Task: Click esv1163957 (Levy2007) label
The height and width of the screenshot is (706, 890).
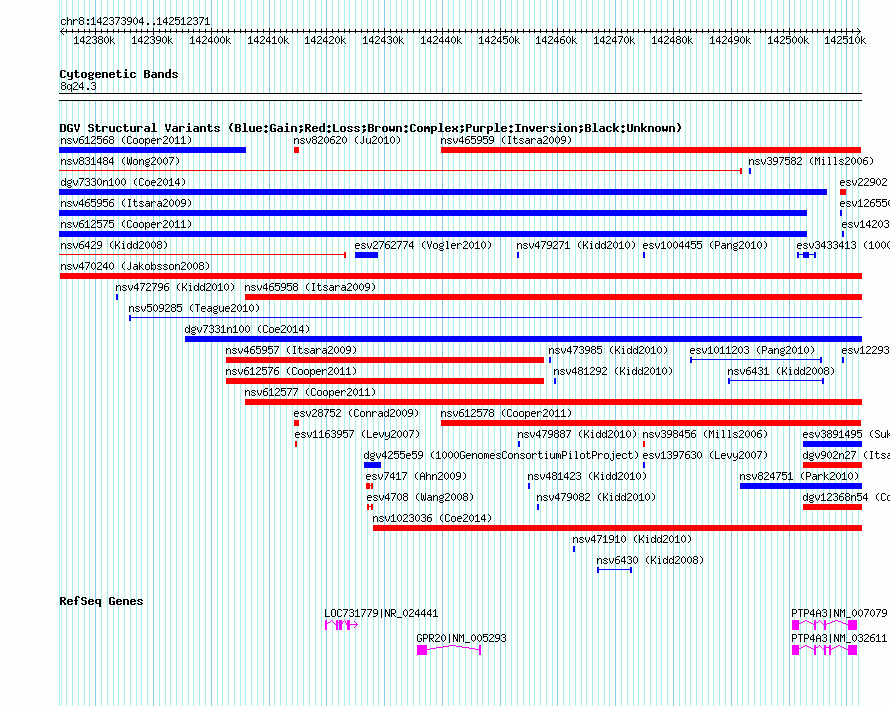Action: click(x=357, y=434)
